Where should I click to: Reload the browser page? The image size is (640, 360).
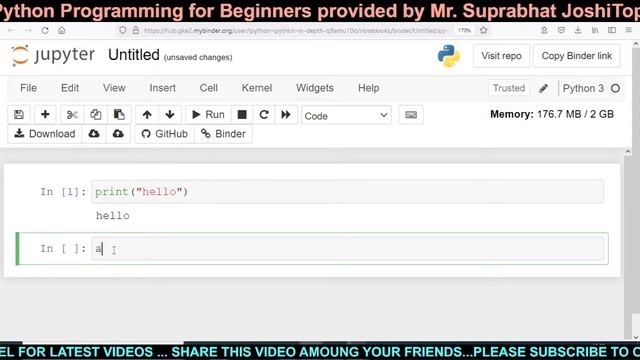tap(45, 31)
